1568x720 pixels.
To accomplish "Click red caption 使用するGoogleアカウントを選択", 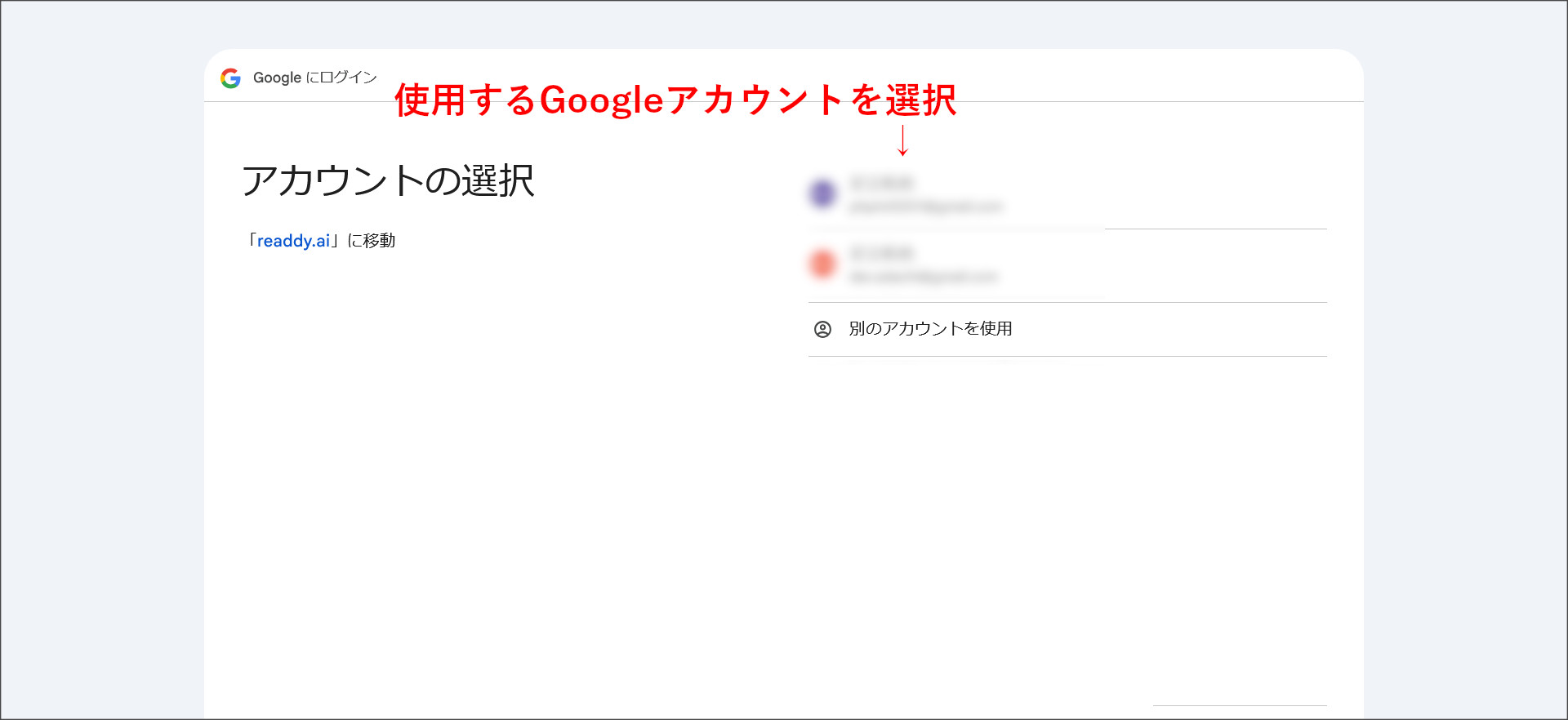I will [675, 100].
